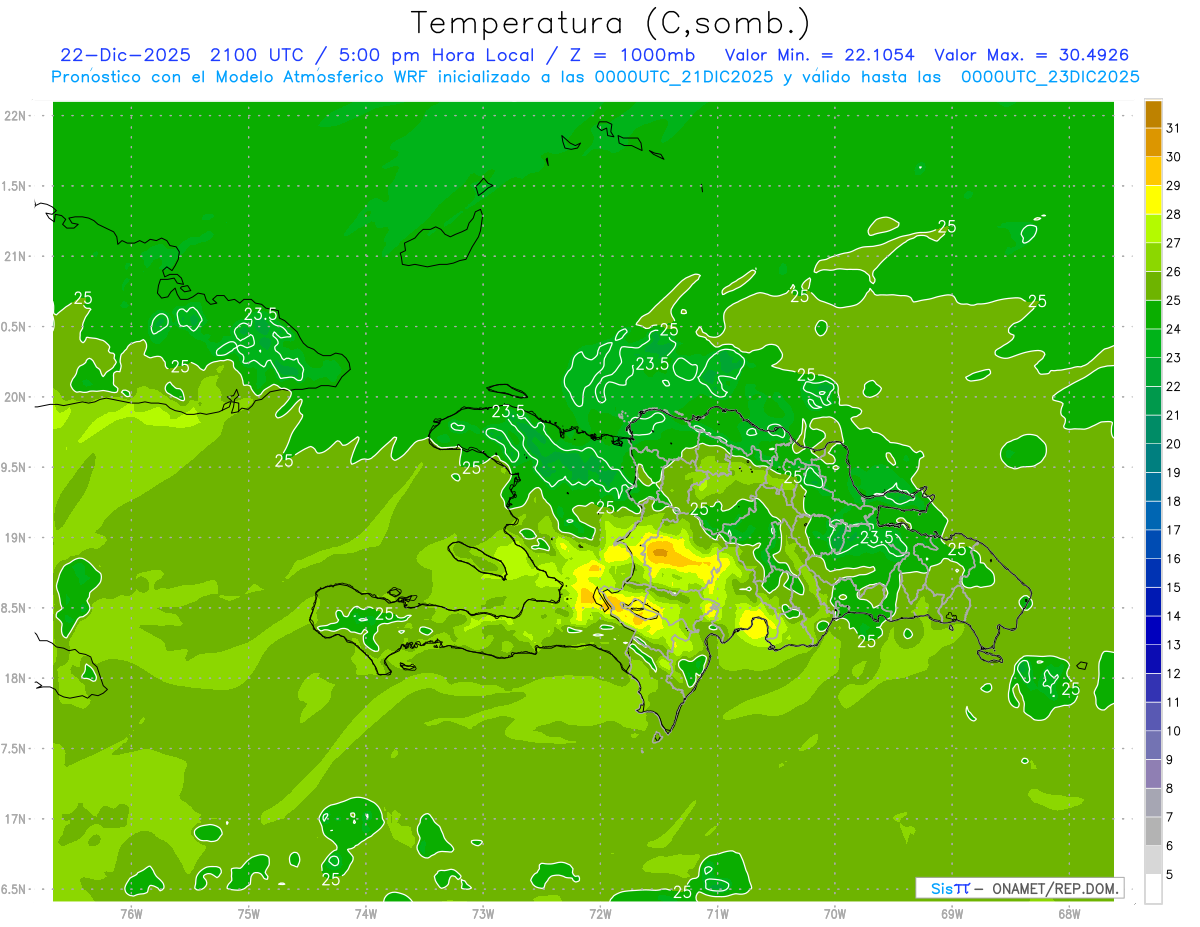The image size is (1200, 927).
Task: Click the legend value "8"
Action: tap(1170, 788)
